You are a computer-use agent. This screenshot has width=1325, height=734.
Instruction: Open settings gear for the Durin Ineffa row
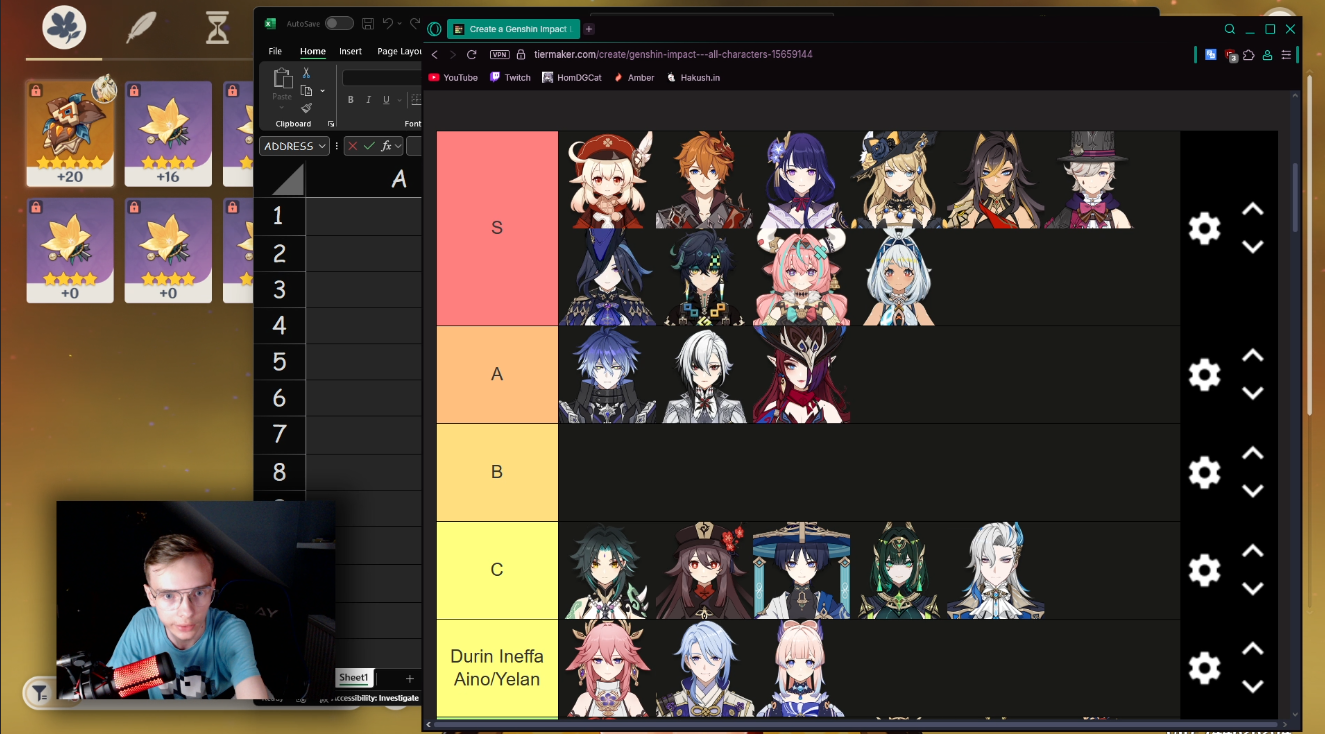click(1204, 668)
